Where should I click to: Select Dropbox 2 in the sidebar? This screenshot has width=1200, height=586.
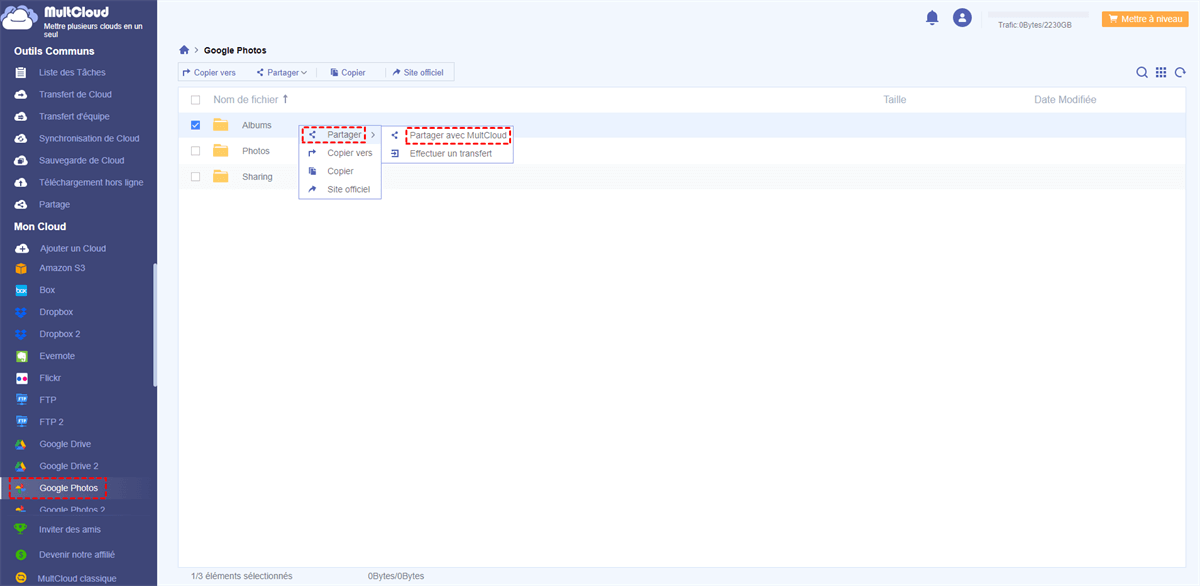click(x=60, y=334)
